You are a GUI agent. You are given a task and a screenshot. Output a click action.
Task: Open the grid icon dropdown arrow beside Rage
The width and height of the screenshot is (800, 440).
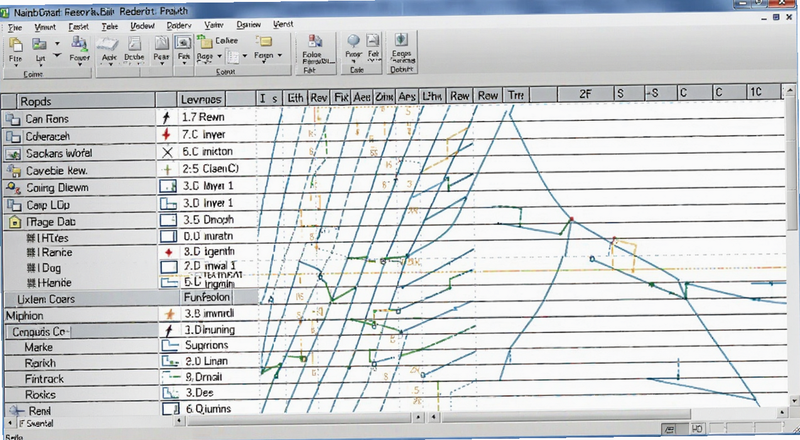point(244,56)
